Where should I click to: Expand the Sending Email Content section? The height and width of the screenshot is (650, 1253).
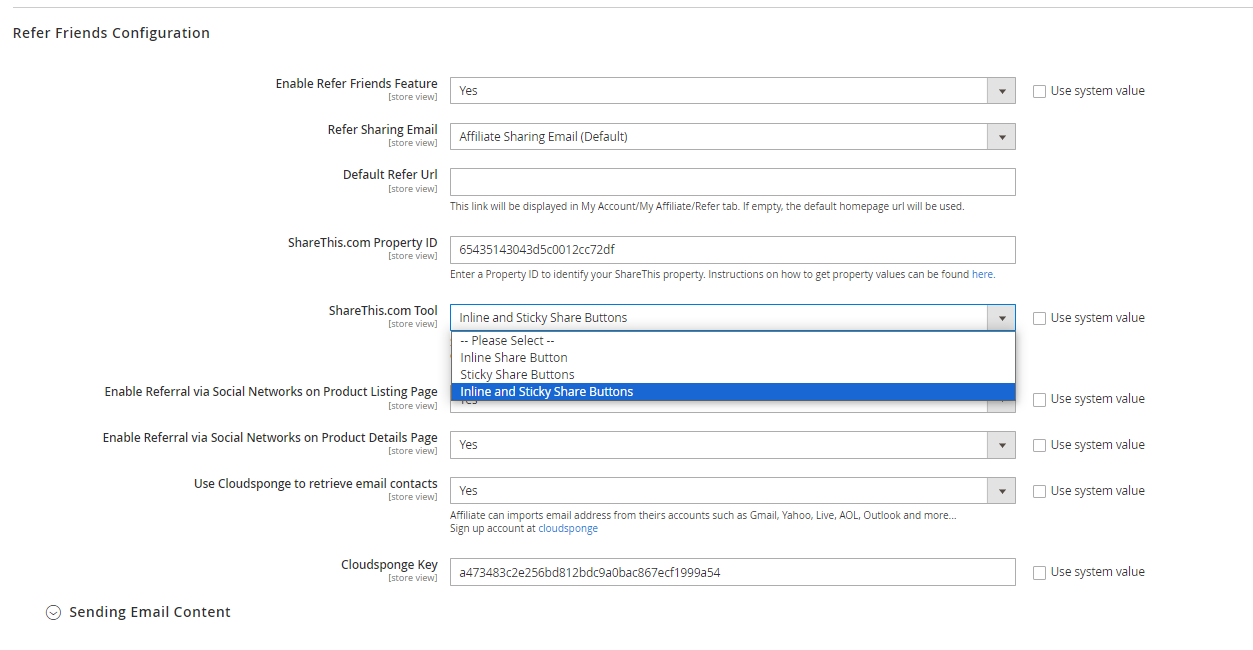(149, 612)
